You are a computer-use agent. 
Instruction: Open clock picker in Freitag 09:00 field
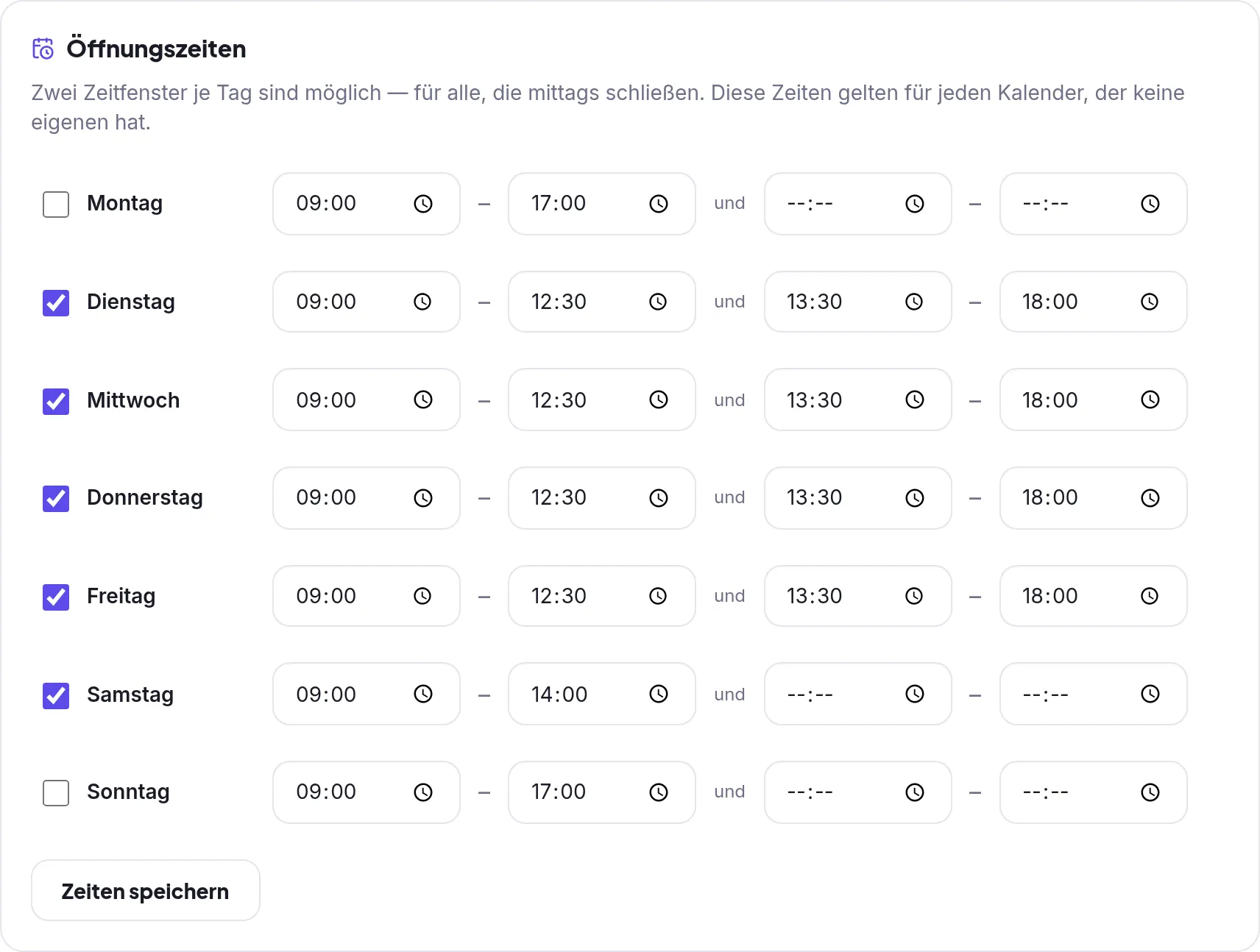pyautogui.click(x=422, y=596)
